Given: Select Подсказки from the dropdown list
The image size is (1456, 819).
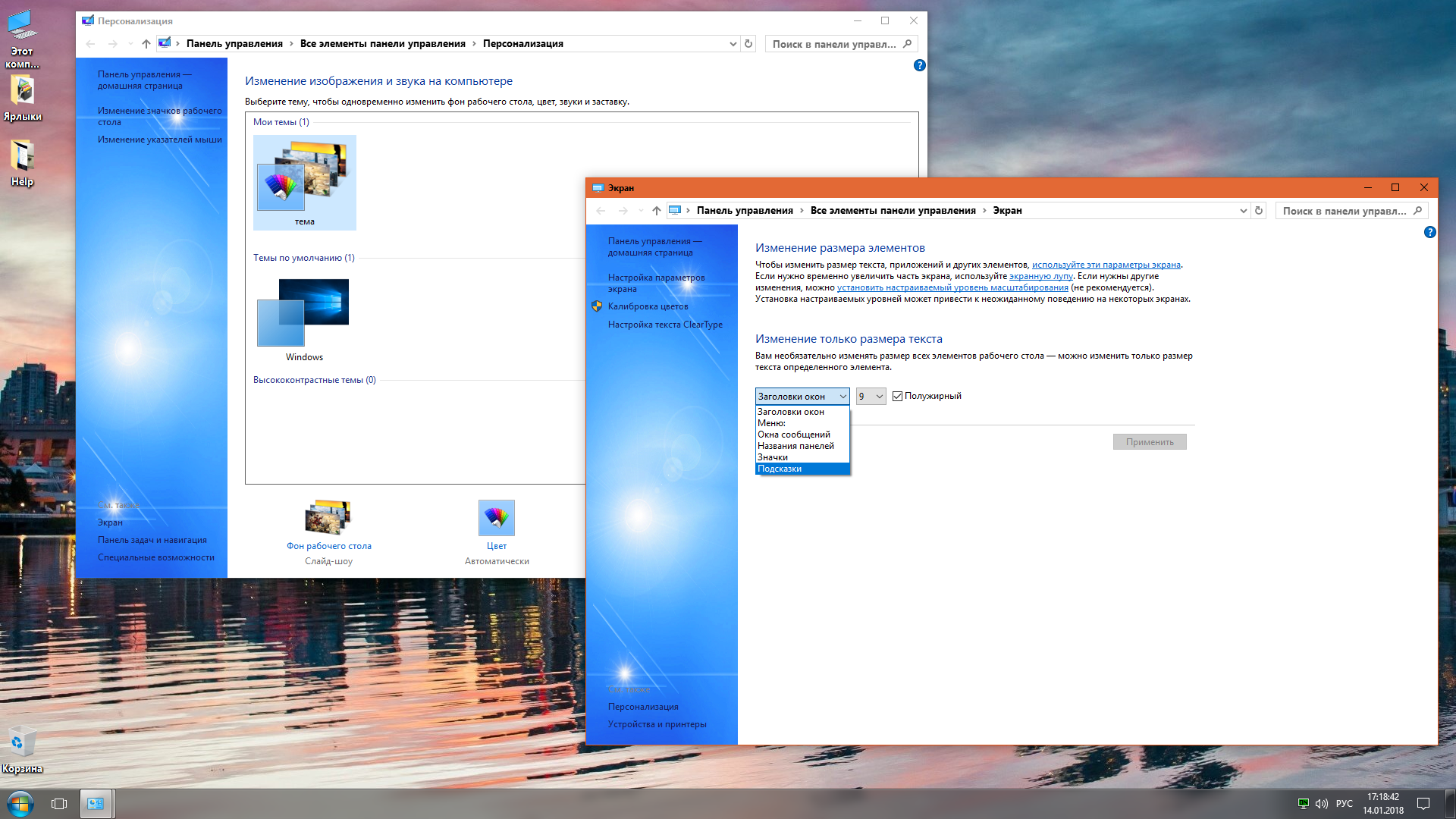Looking at the screenshot, I should pos(780,469).
